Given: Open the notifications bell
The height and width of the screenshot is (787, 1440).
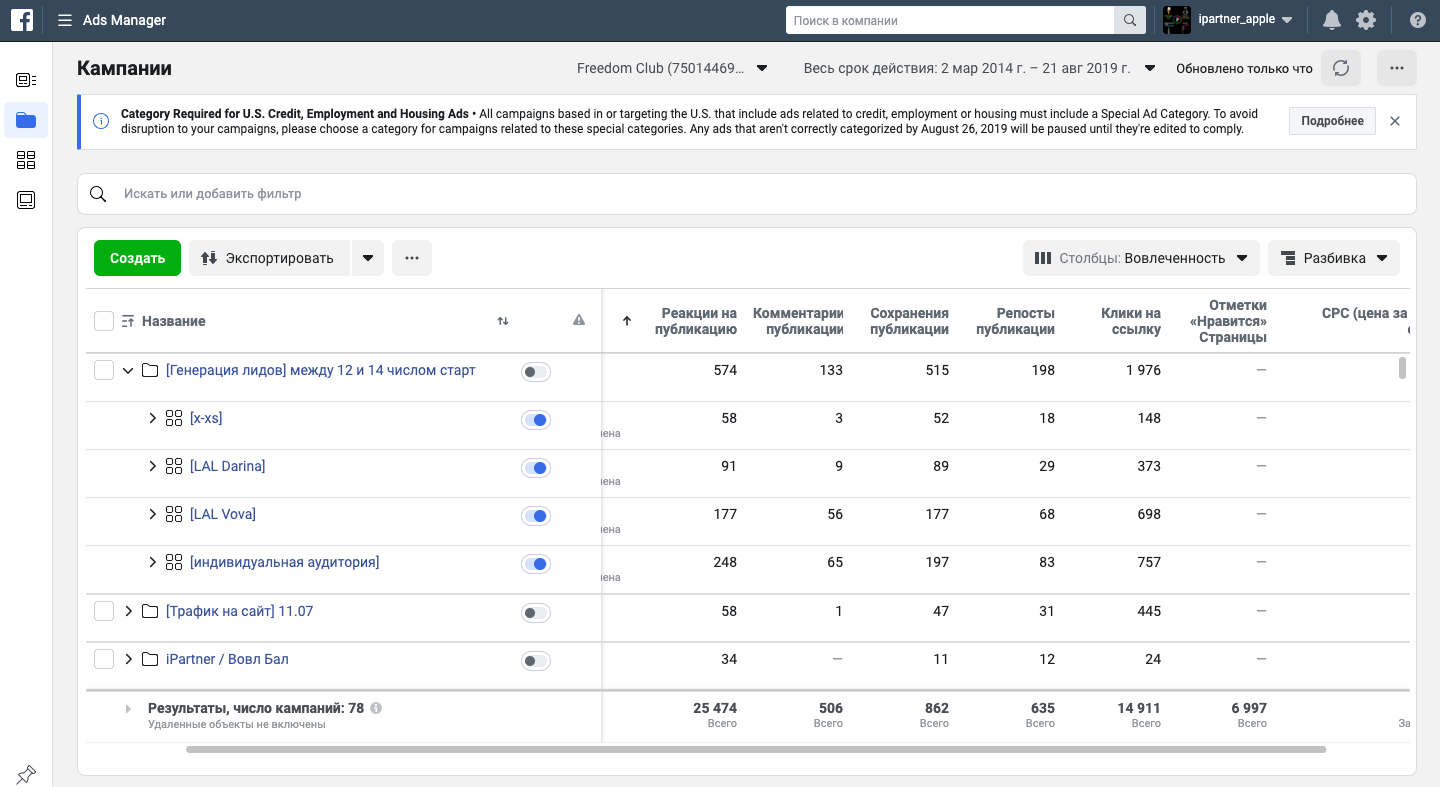Looking at the screenshot, I should click(x=1331, y=20).
